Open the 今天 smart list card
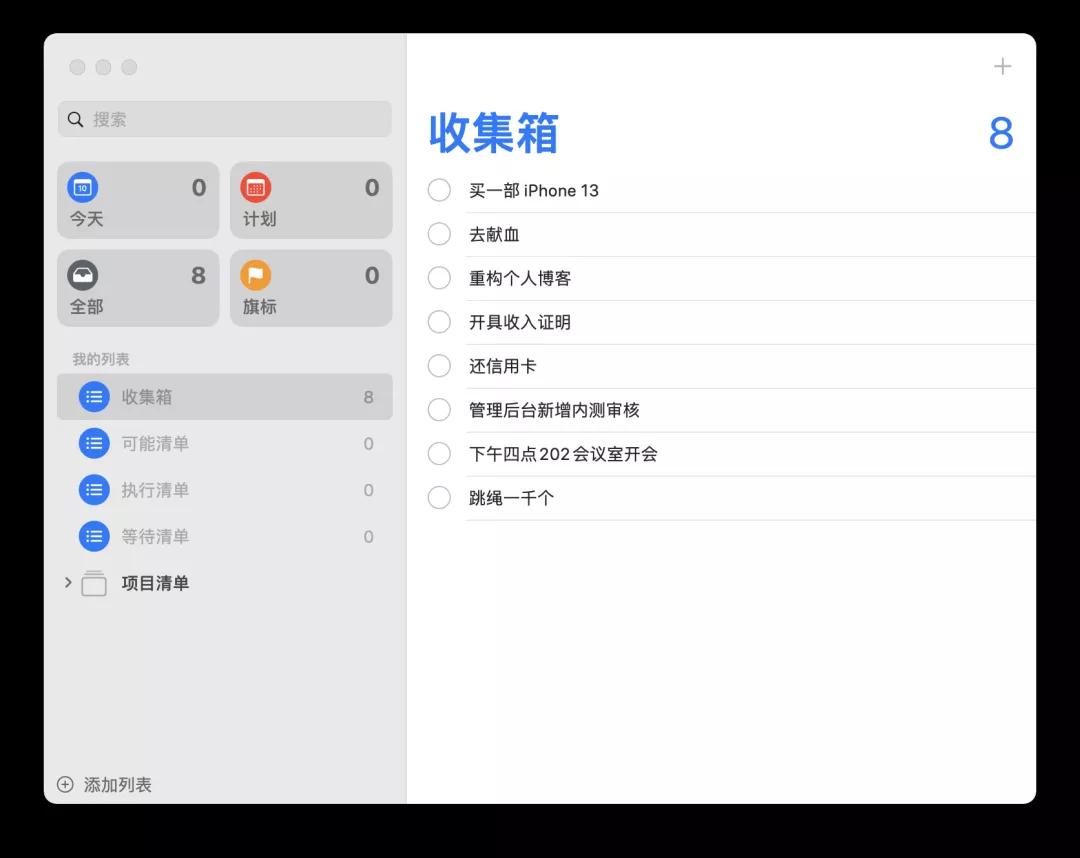The width and height of the screenshot is (1080, 858). [138, 200]
